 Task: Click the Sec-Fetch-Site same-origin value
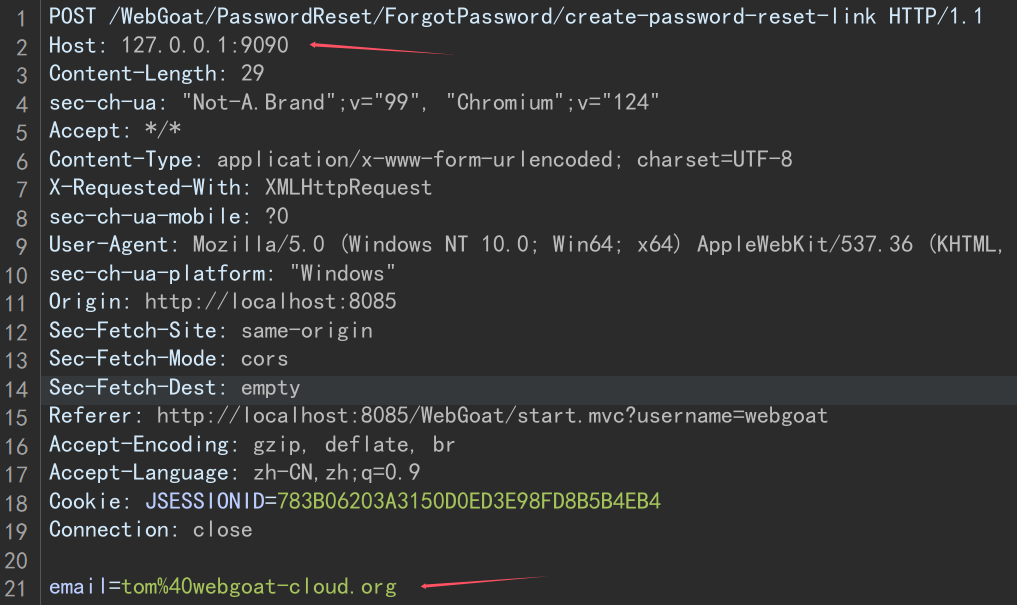[x=307, y=330]
